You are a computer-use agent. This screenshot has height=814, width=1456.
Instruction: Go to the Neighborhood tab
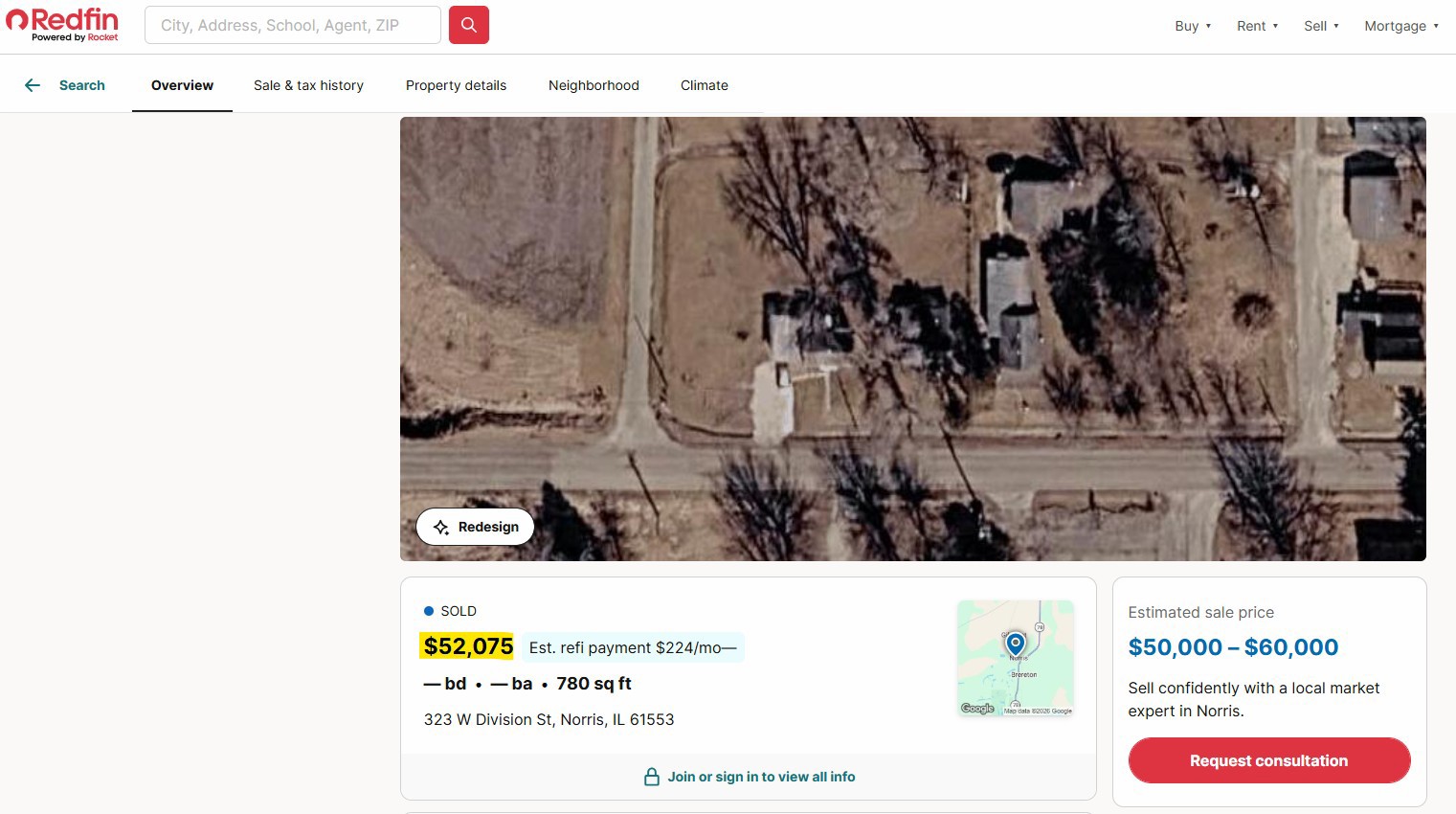pyautogui.click(x=594, y=85)
